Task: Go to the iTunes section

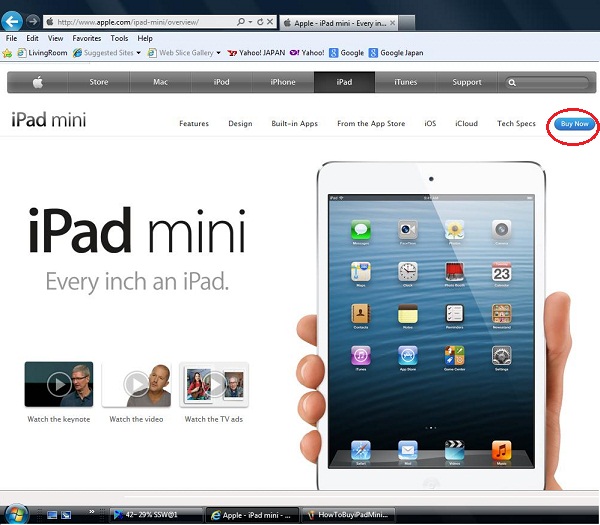Action: tap(406, 82)
